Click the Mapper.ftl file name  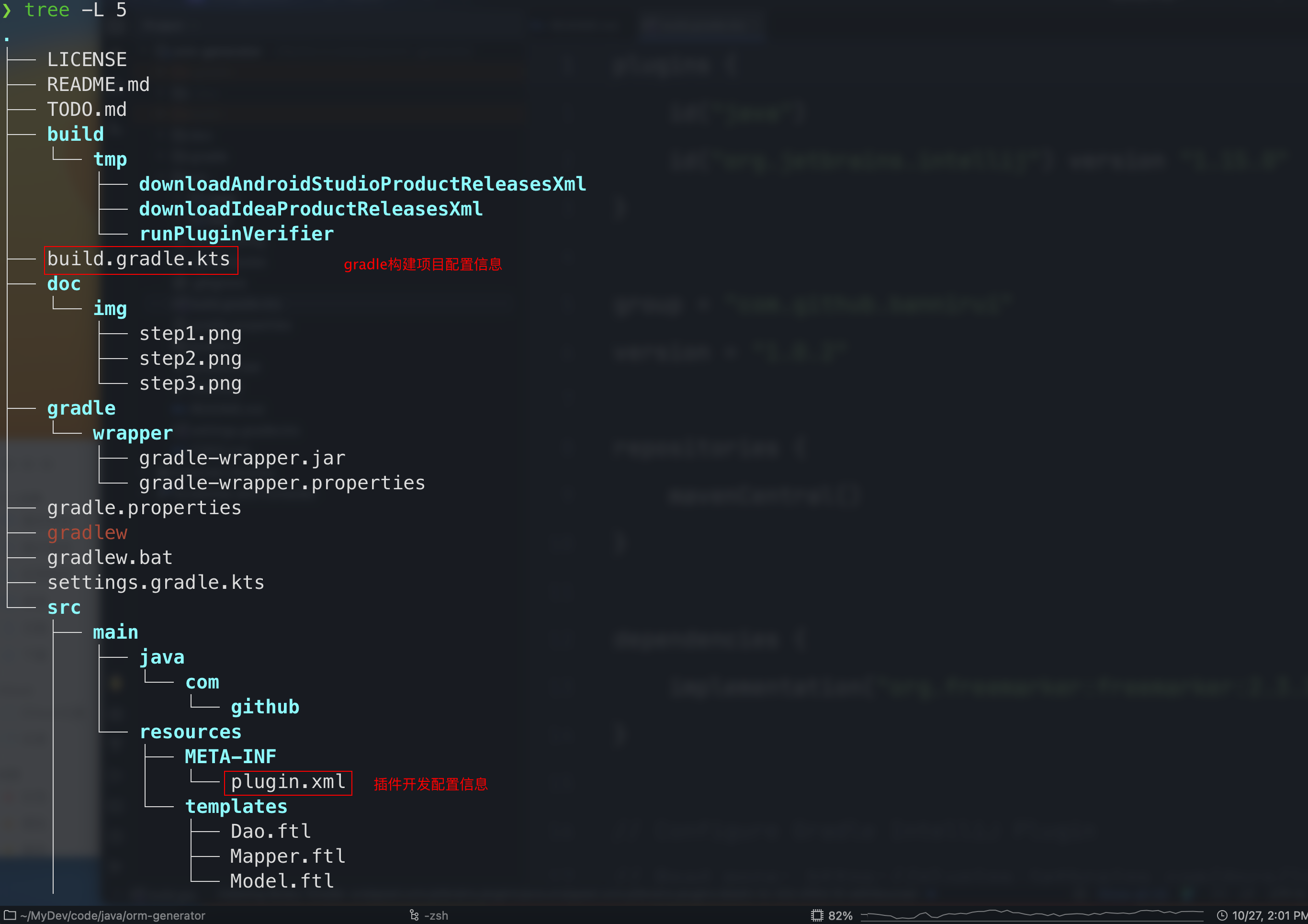click(288, 856)
